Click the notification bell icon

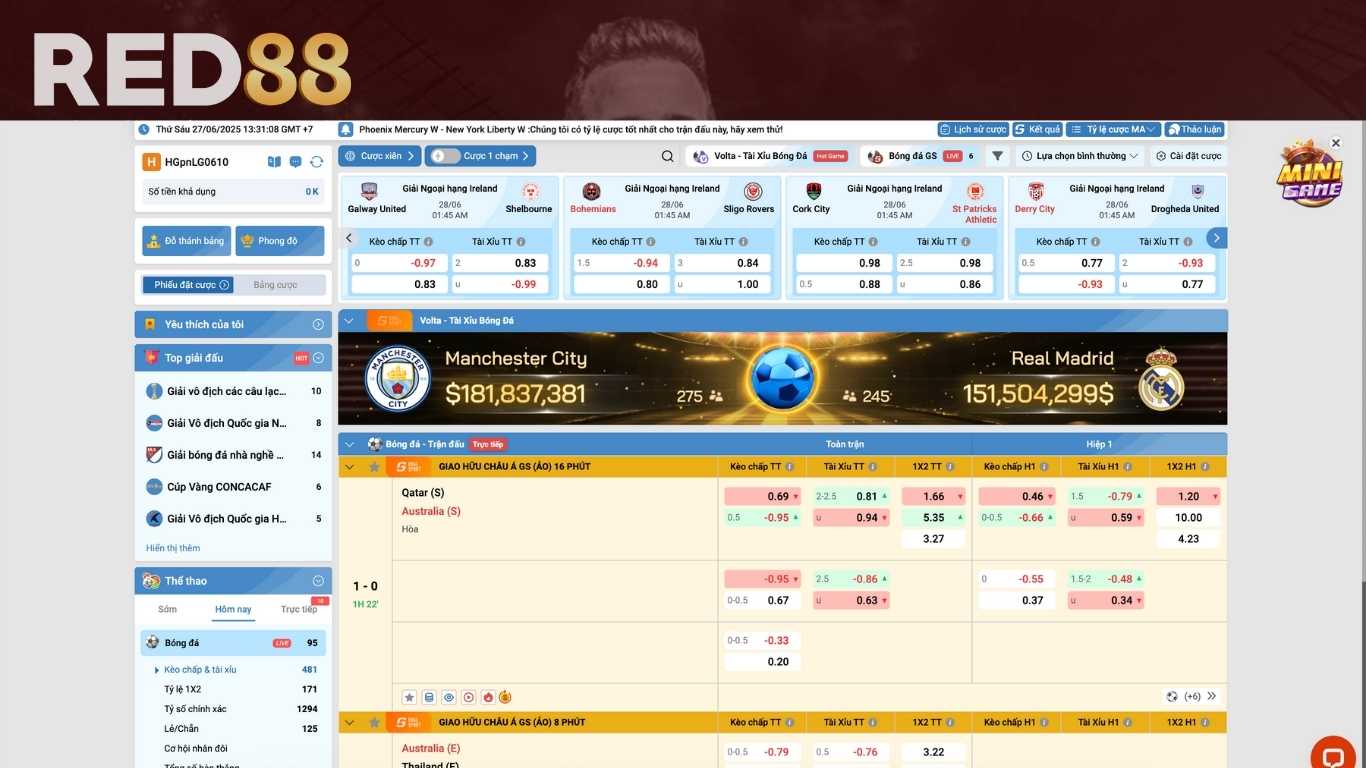pyautogui.click(x=346, y=129)
